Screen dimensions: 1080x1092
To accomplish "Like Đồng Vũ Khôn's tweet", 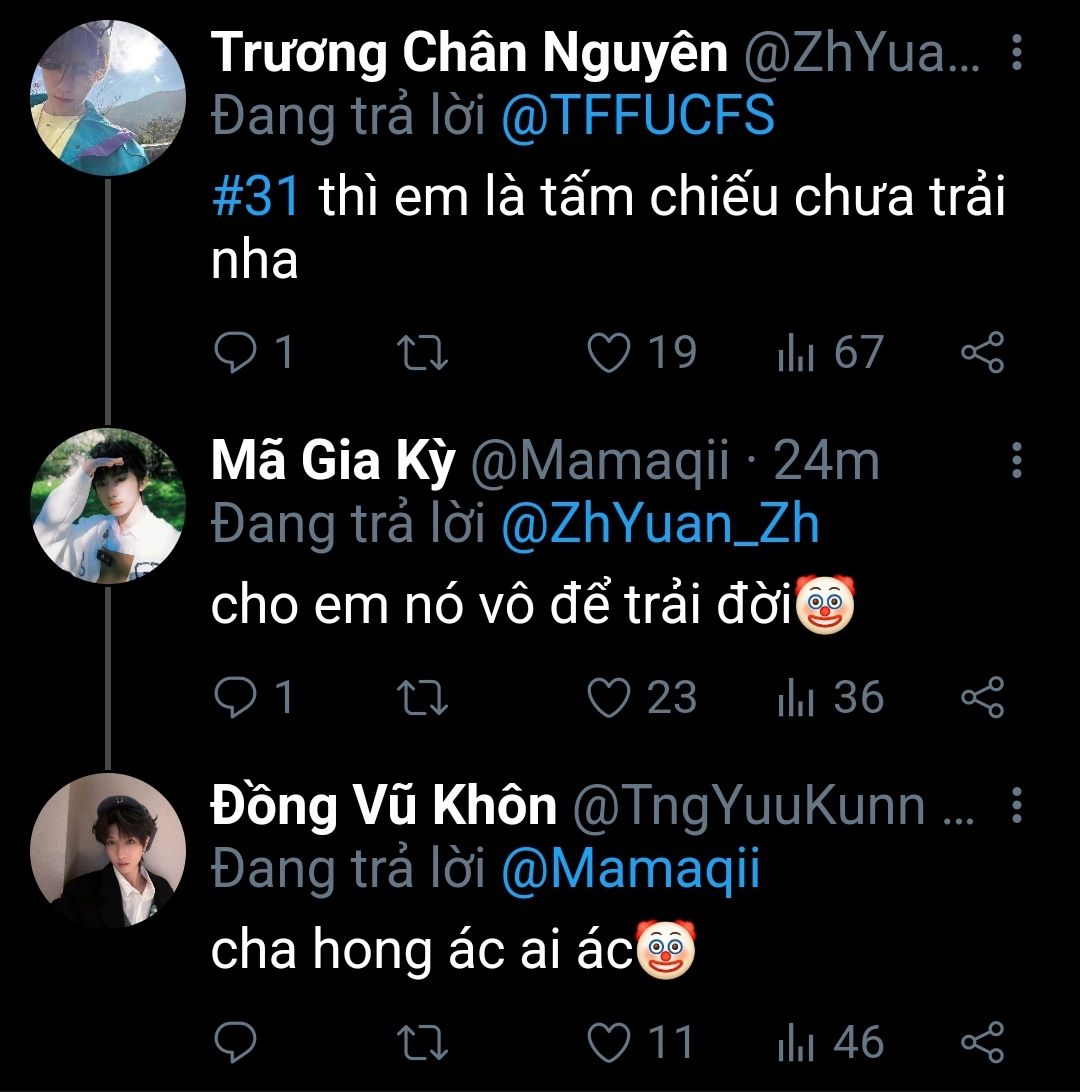I will click(x=607, y=1043).
